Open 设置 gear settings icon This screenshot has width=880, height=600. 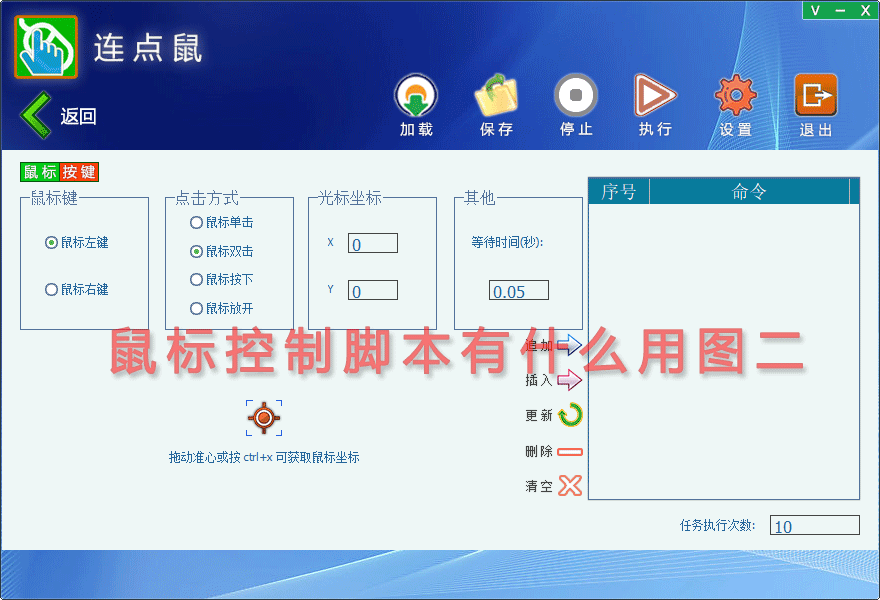736,96
